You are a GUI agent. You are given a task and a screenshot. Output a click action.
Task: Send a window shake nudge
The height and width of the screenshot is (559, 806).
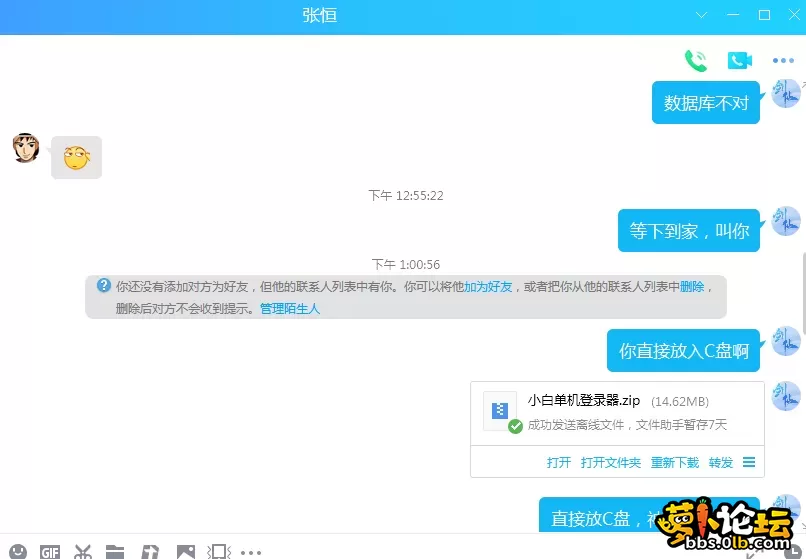[x=219, y=552]
